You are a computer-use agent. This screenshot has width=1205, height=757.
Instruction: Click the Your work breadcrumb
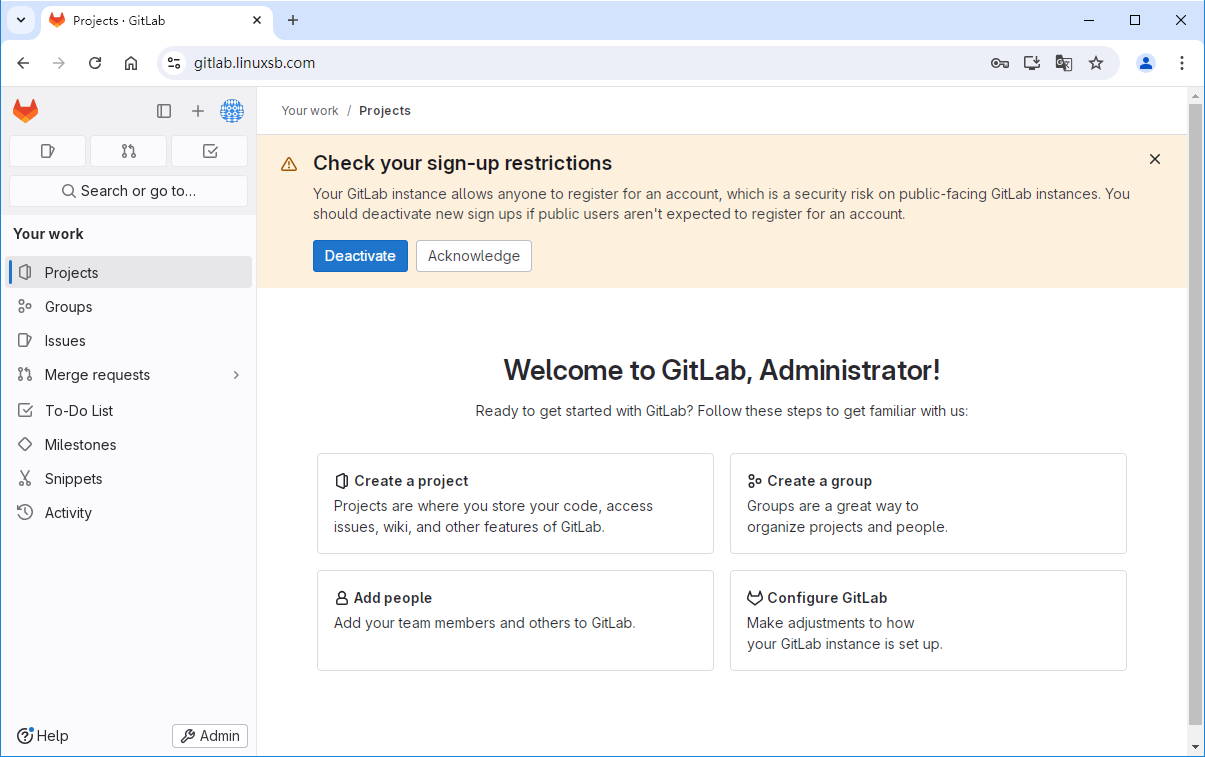coord(310,111)
